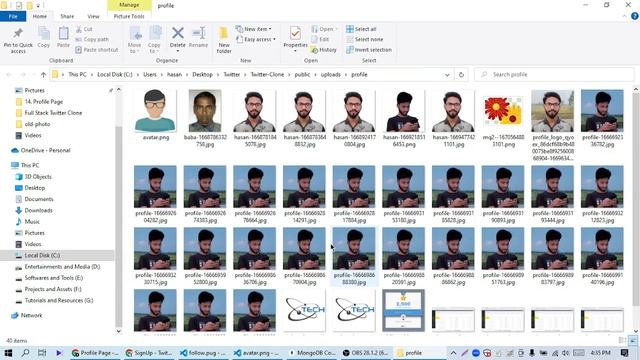Open the New item dropdown

point(253,29)
